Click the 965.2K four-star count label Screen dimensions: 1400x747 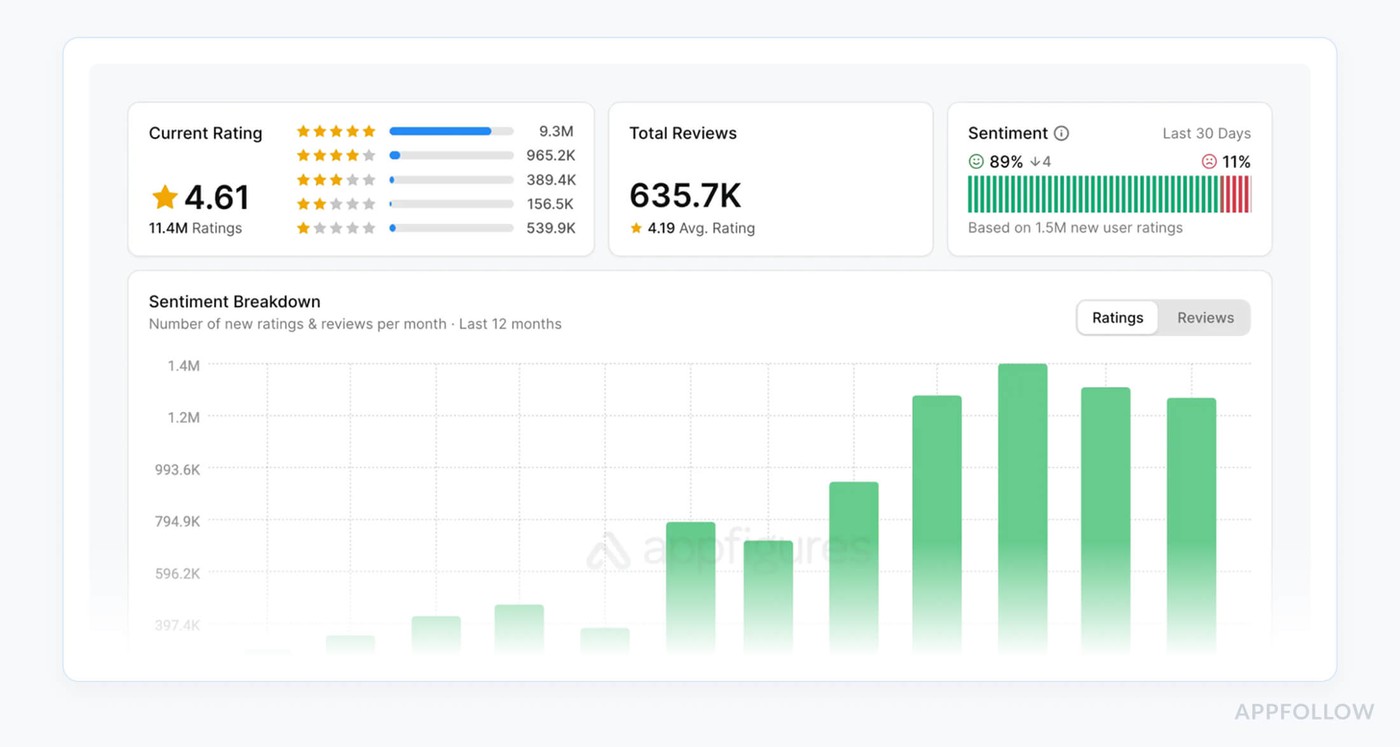pos(551,155)
